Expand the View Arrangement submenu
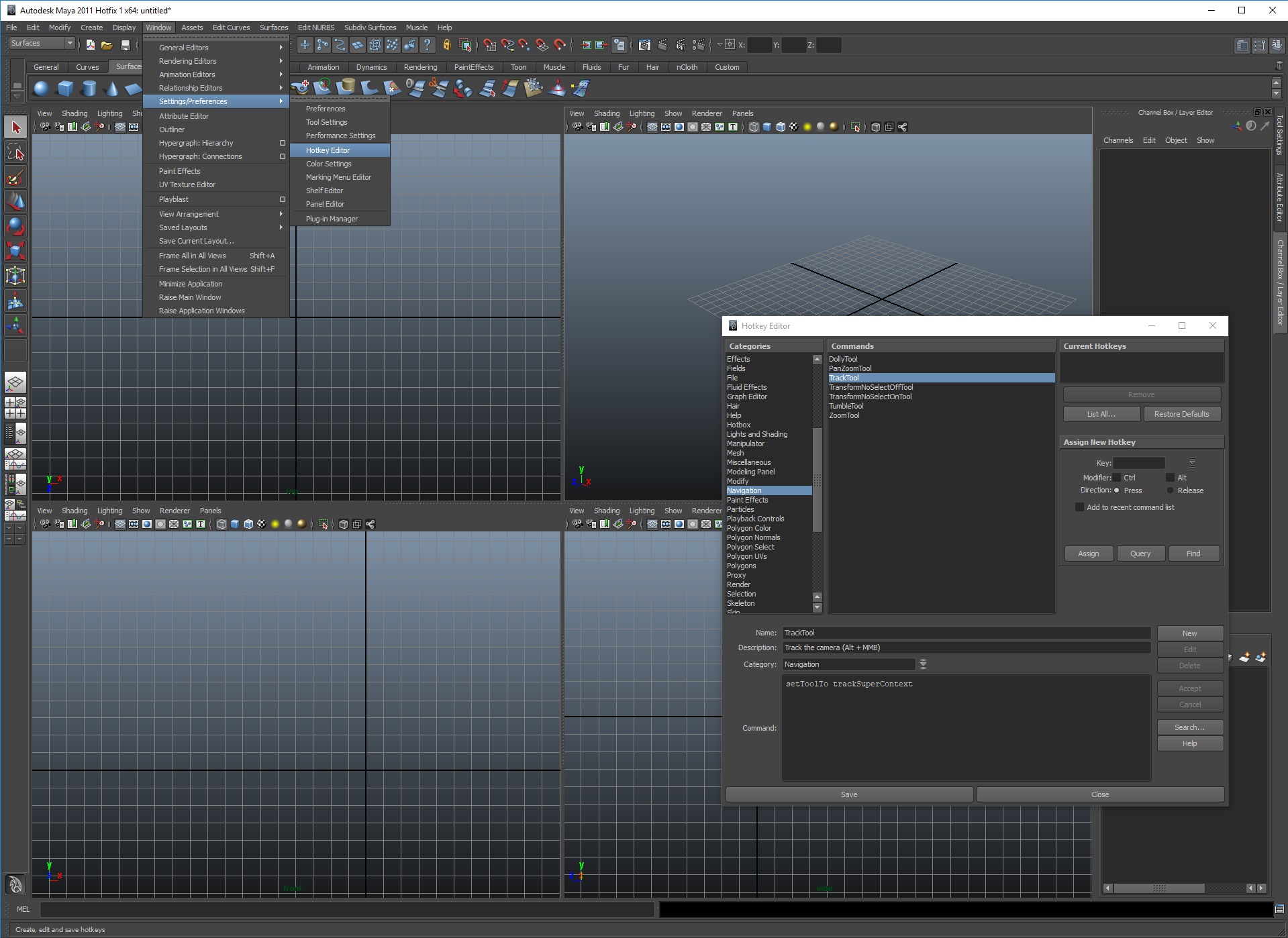 point(217,214)
